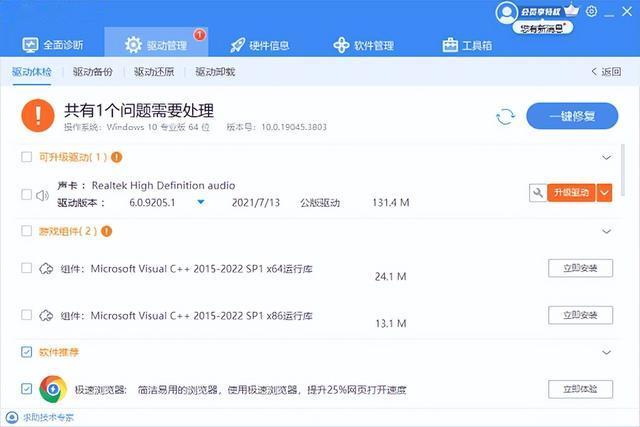Click the 会员享特权 label
640x427 pixels.
click(x=541, y=12)
